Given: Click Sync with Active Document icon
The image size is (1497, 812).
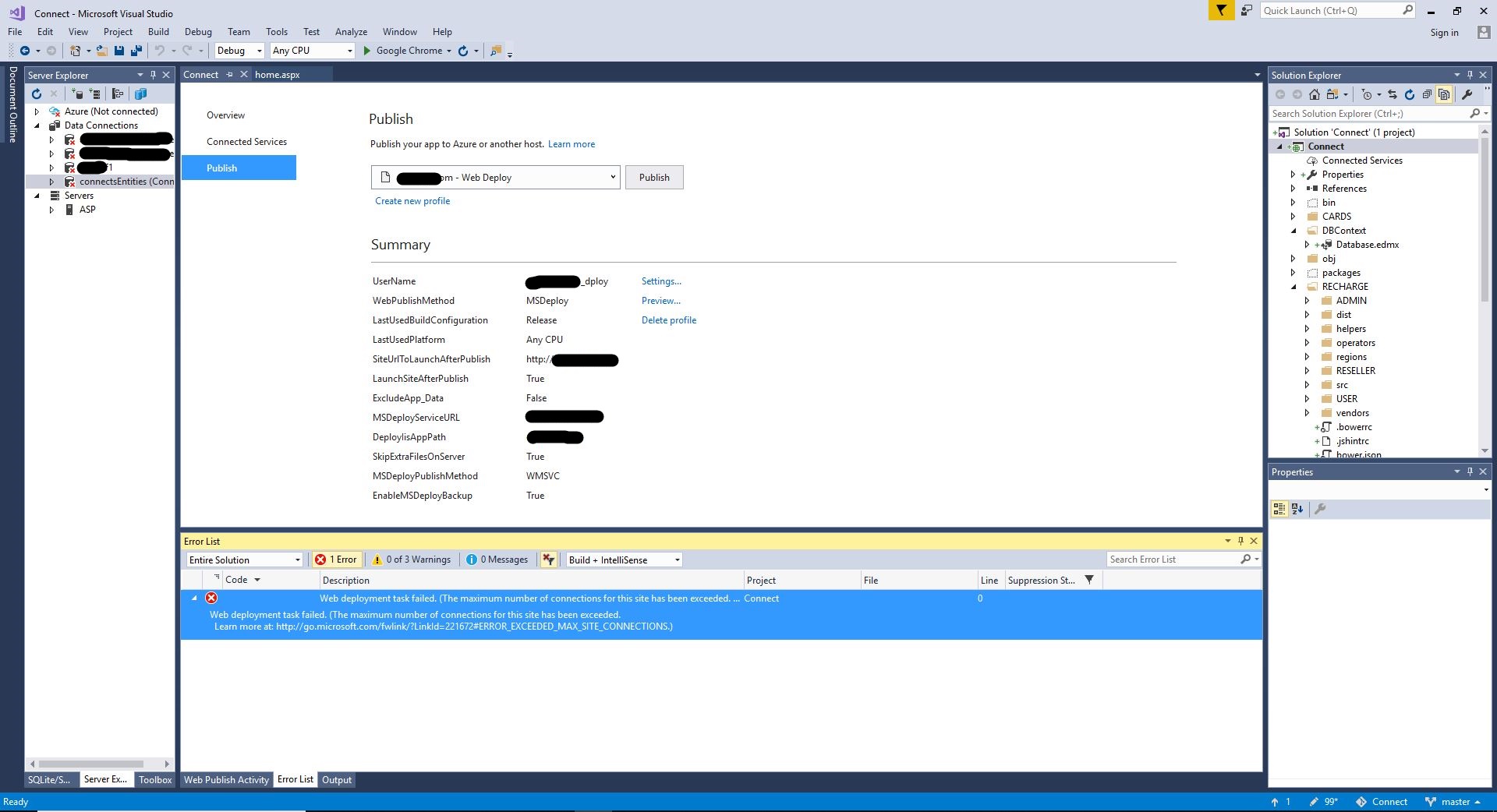Looking at the screenshot, I should coord(1393,94).
